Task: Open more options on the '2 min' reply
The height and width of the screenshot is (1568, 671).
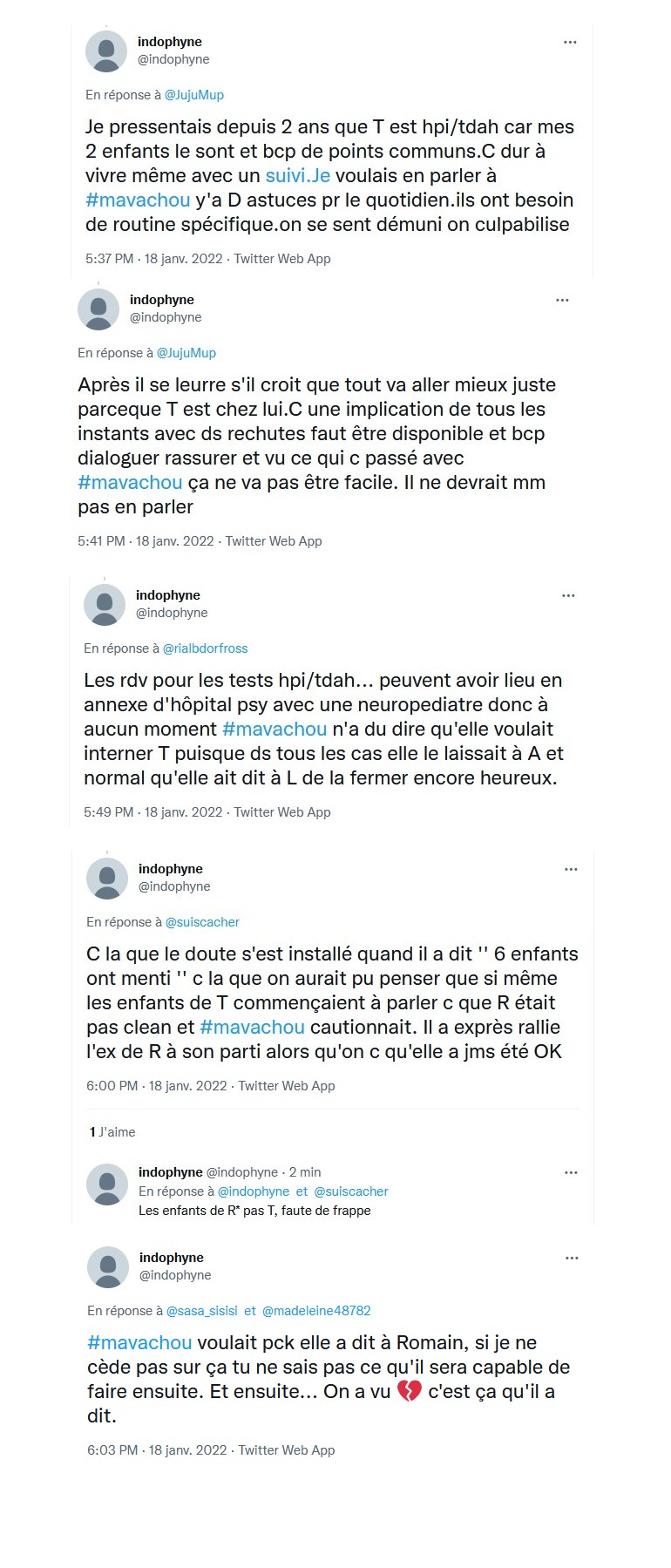Action: [x=571, y=1172]
